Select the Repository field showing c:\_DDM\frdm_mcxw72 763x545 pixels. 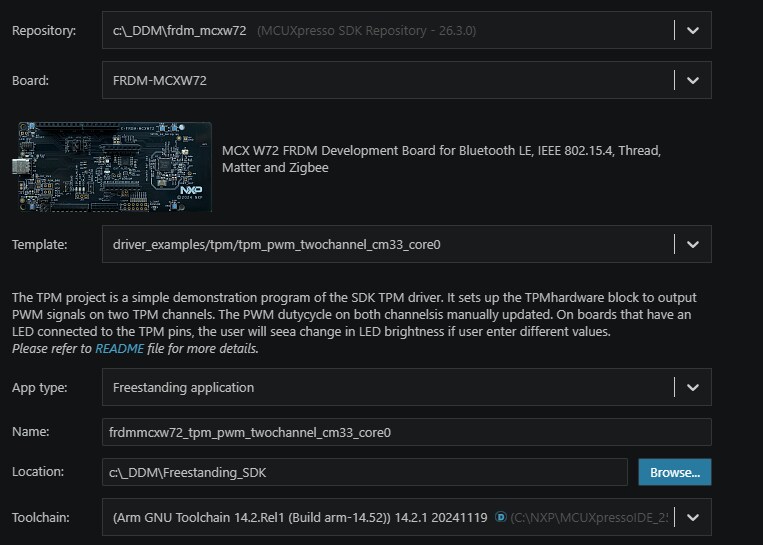407,30
